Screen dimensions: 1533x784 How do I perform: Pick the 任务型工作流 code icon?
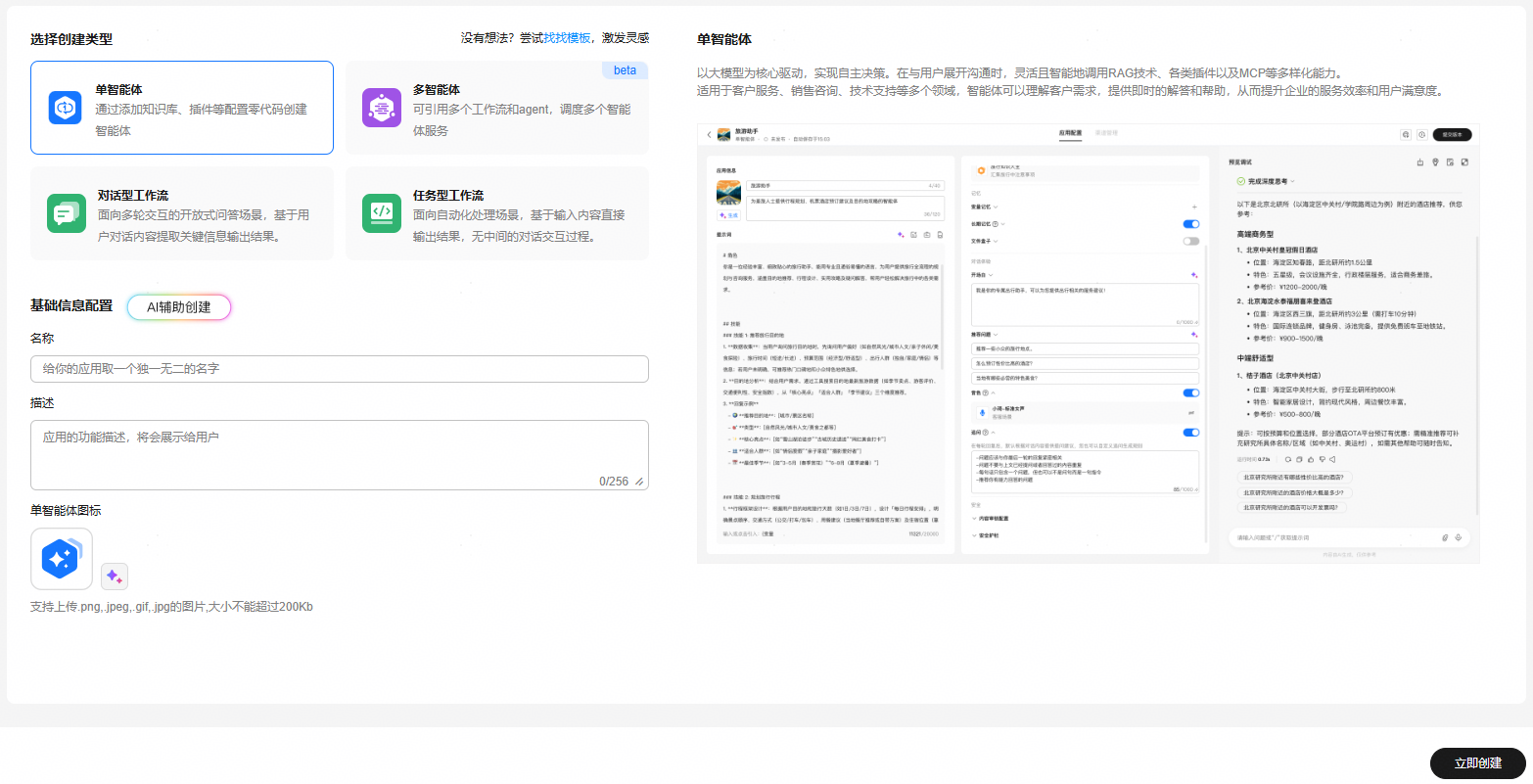coord(381,213)
